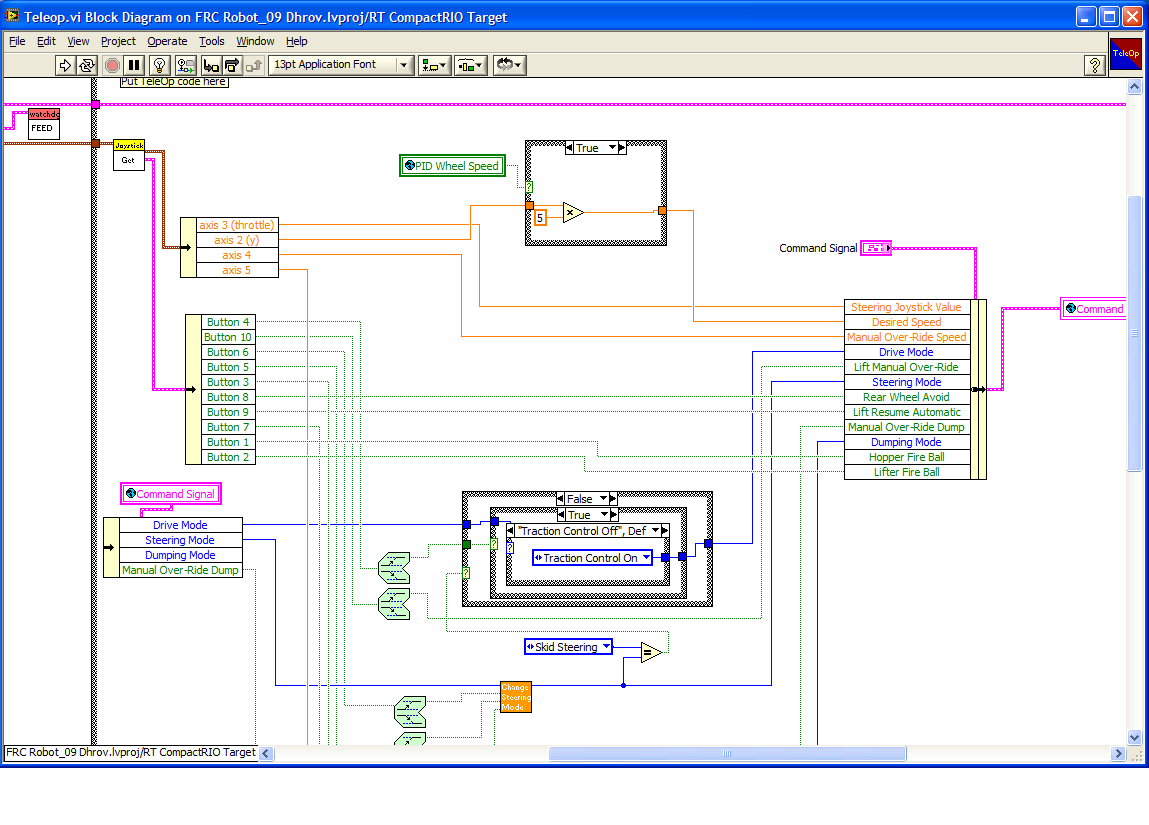Select the Joystick Get node

(129, 155)
